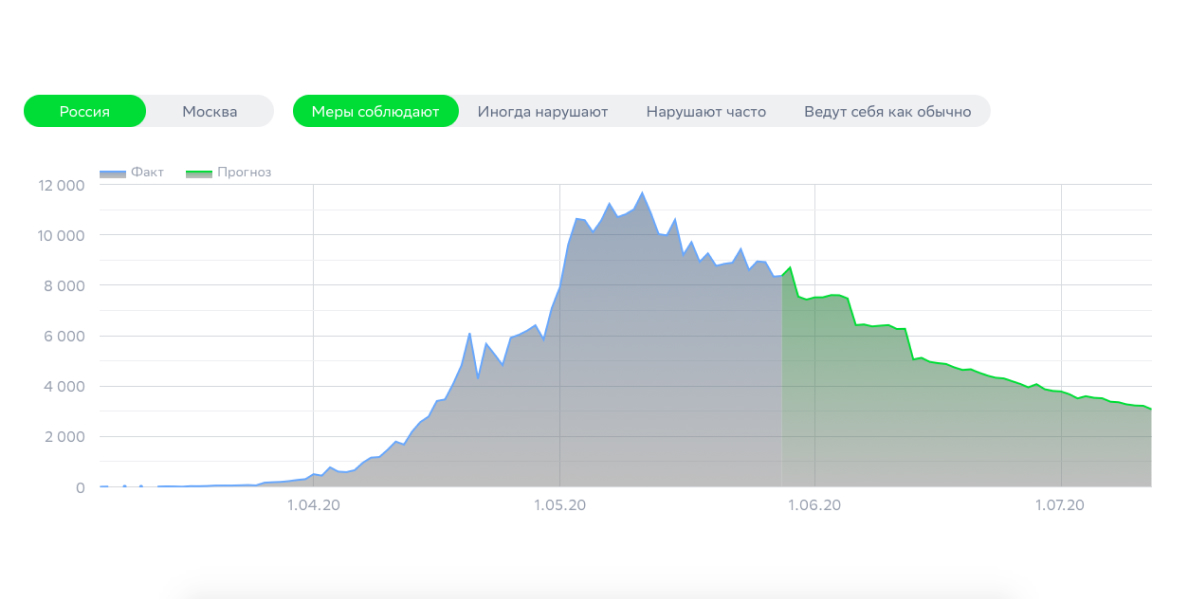This screenshot has height=600, width=1200.
Task: Click the Прогноз legend label
Action: [244, 172]
